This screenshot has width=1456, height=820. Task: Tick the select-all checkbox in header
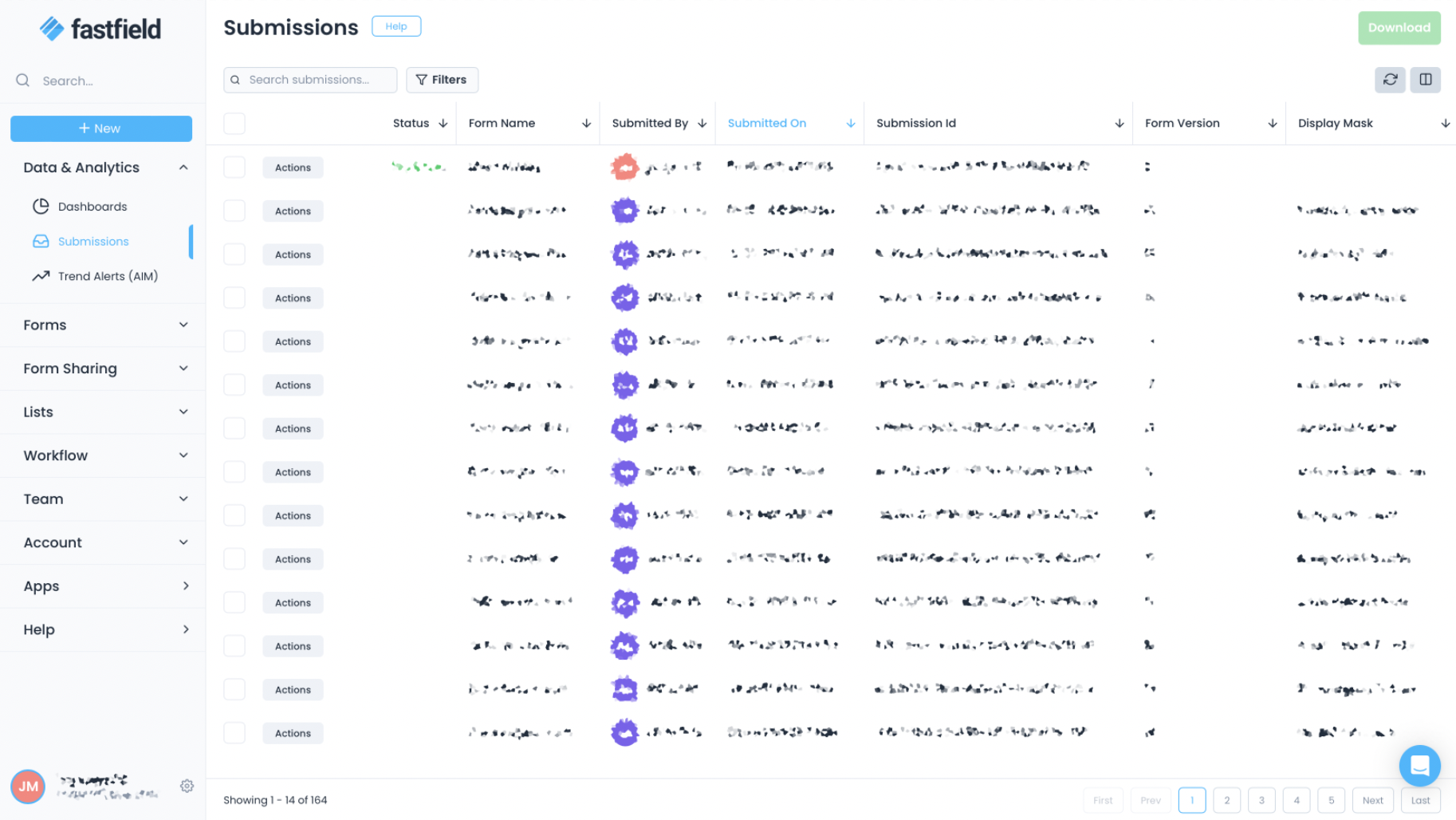click(x=234, y=124)
